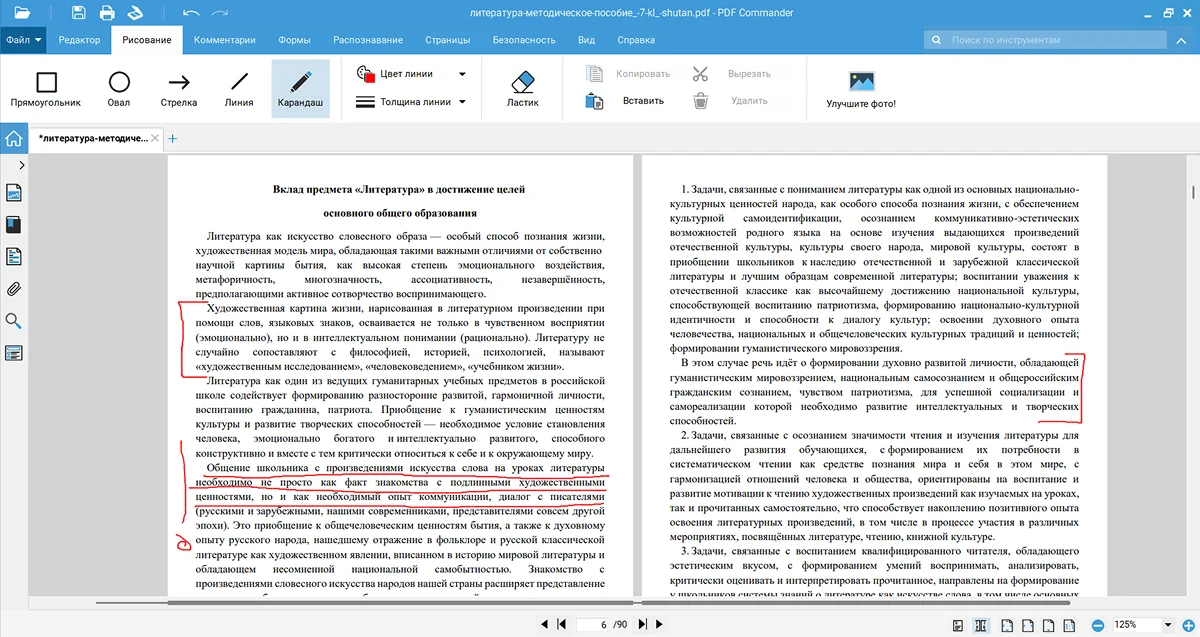Click the print icon in title bar
This screenshot has width=1200, height=637.
[x=108, y=13]
